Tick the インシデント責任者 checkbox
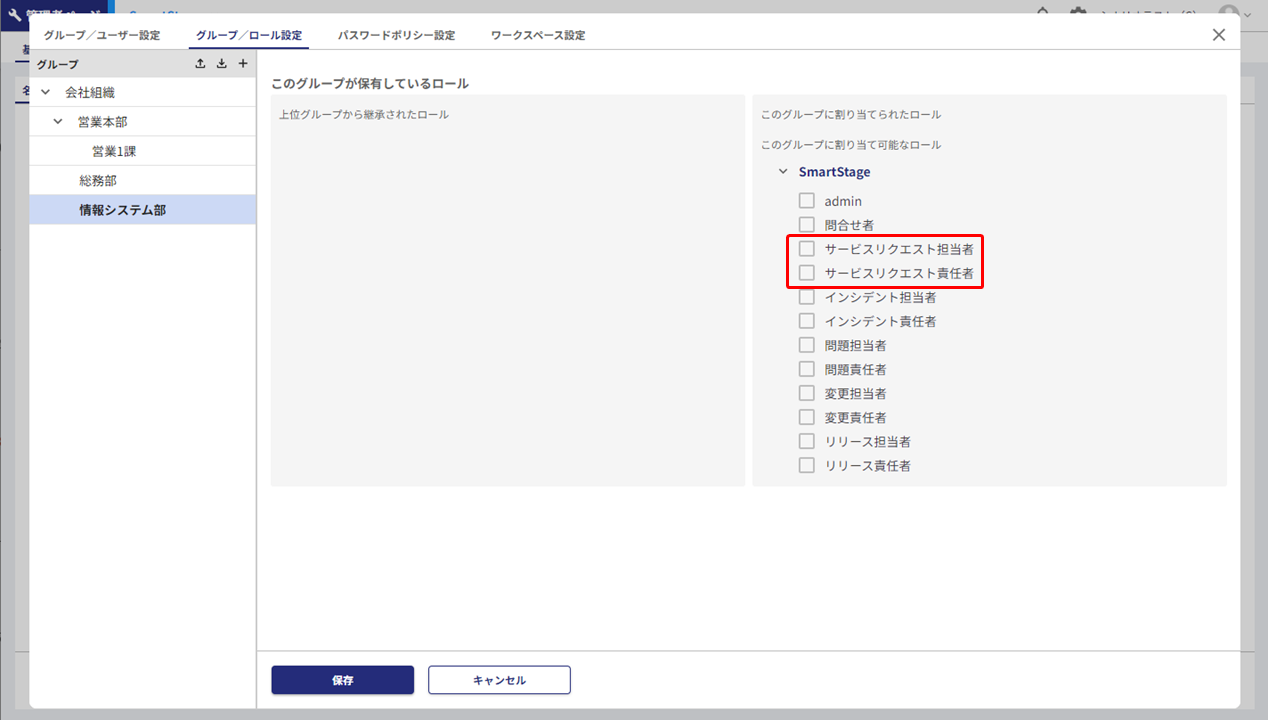The width and height of the screenshot is (1268, 720). pyautogui.click(x=807, y=321)
